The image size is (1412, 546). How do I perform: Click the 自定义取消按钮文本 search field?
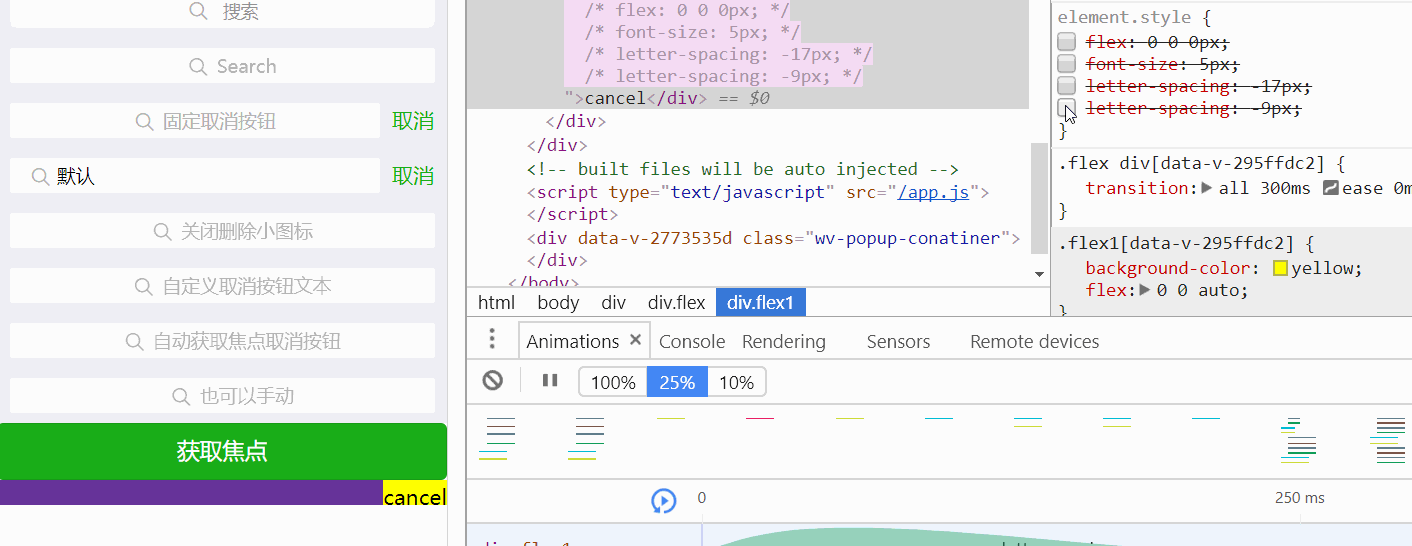coord(222,286)
